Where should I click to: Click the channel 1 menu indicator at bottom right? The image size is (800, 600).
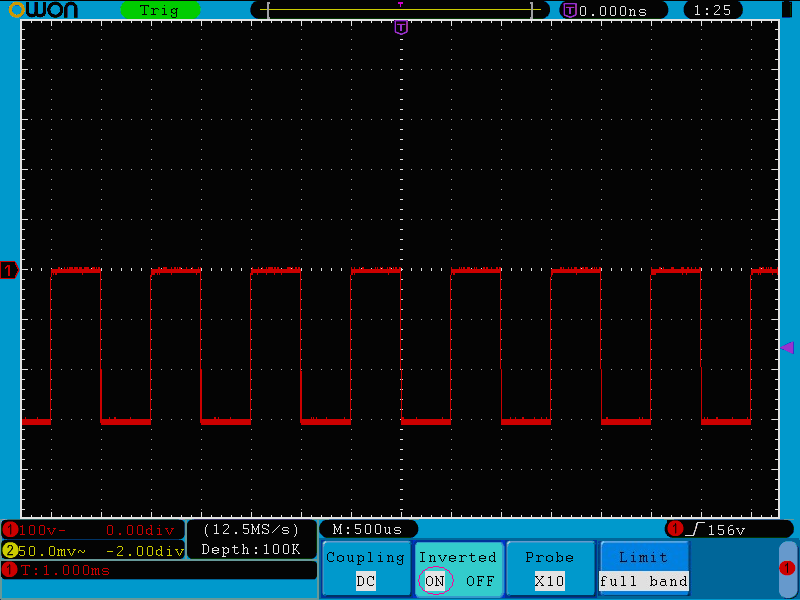click(x=787, y=568)
